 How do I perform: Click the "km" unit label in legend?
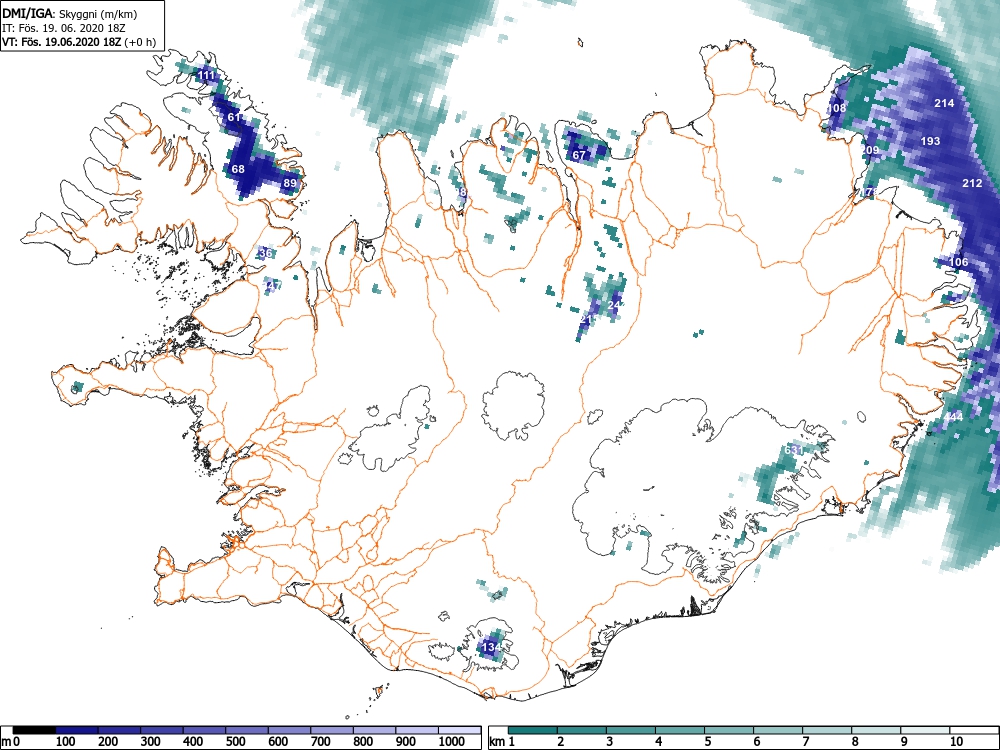[497, 742]
